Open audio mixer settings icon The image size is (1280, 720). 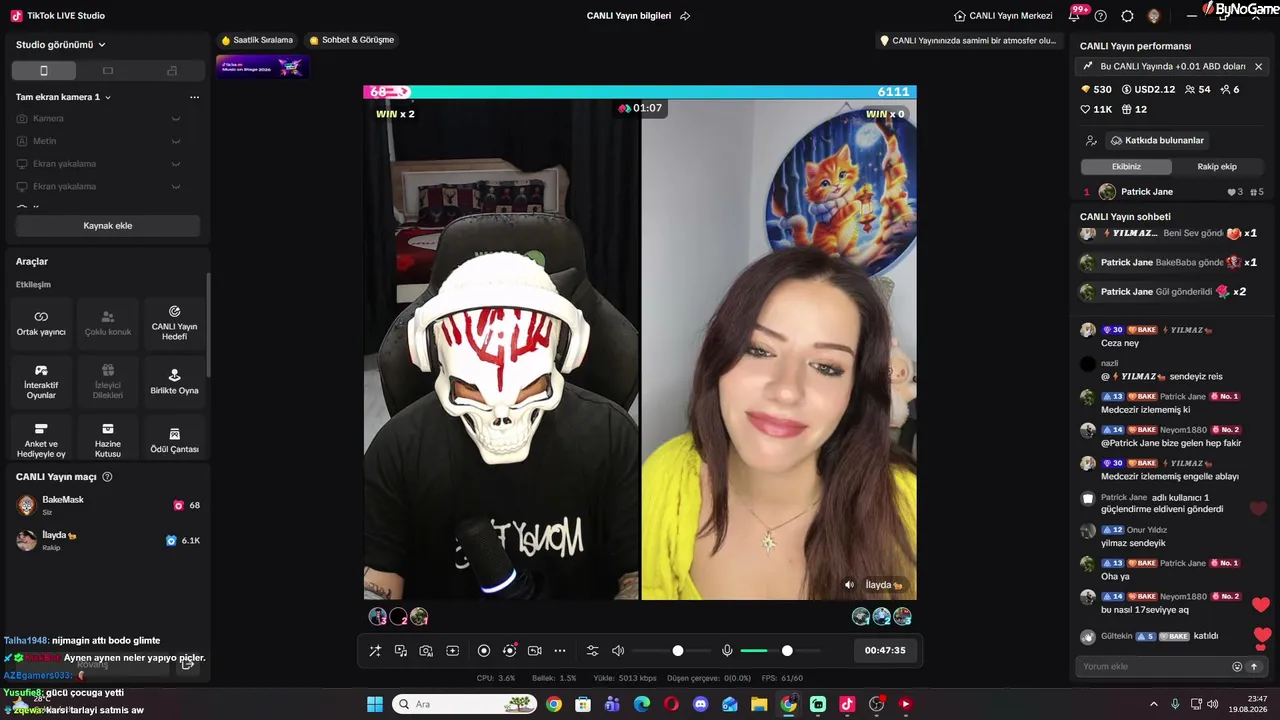tap(592, 651)
